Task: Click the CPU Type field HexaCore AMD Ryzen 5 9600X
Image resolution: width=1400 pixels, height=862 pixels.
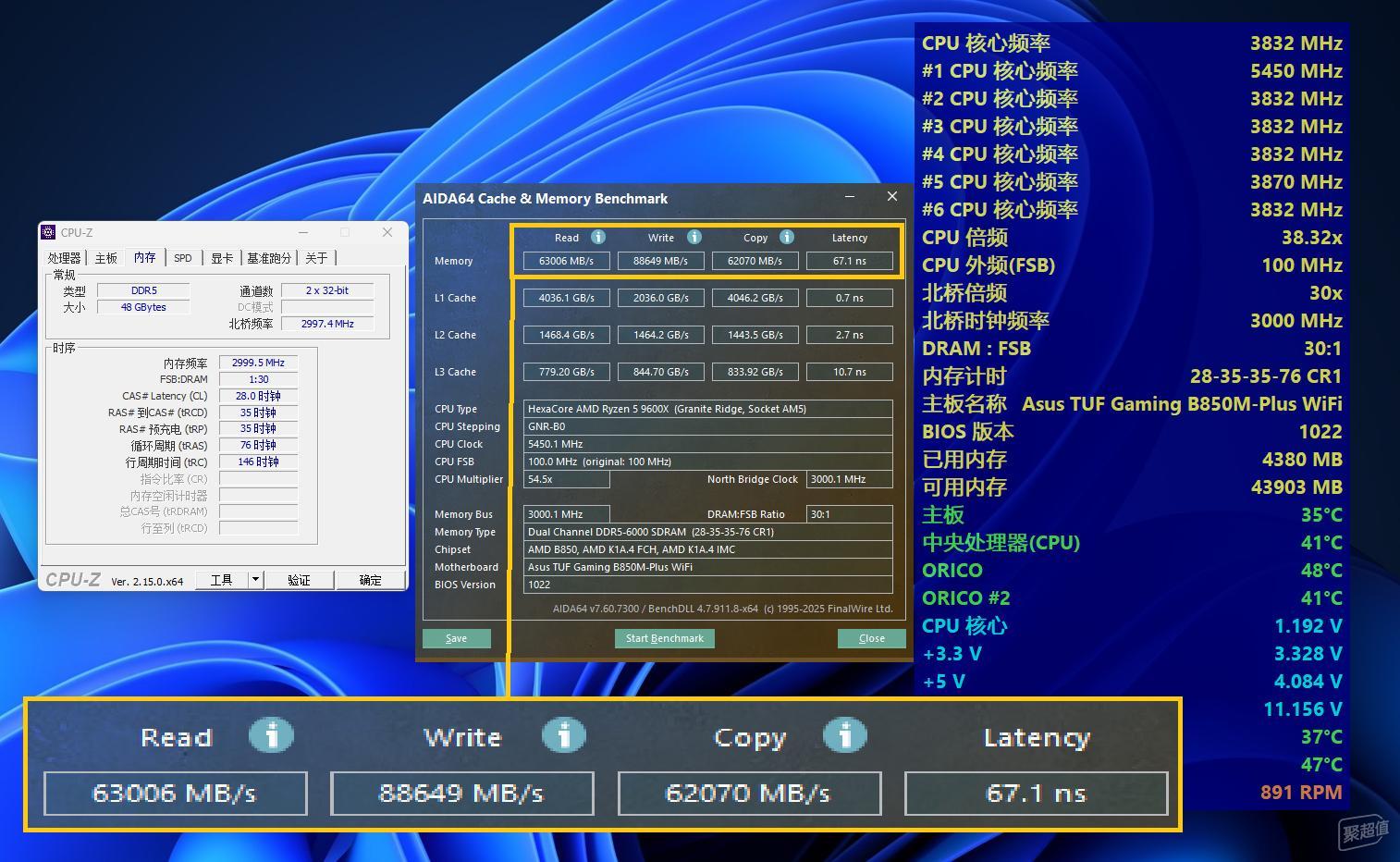Action: 708,409
